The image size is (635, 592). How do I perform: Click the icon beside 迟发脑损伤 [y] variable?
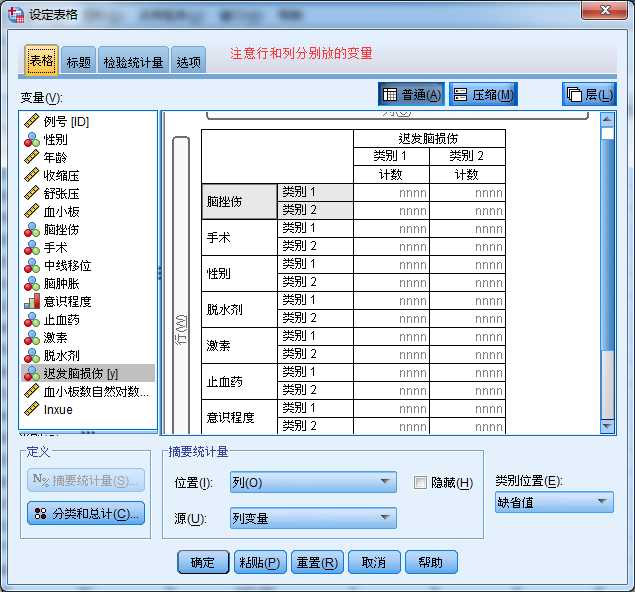pyautogui.click(x=32, y=373)
